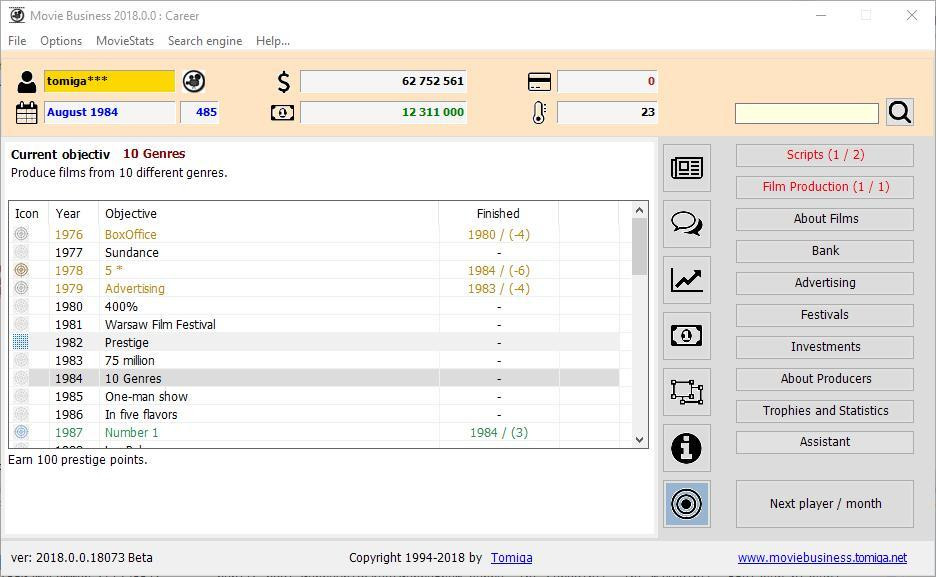The height and width of the screenshot is (577, 936).
Task: Go to the Bank
Action: click(824, 251)
